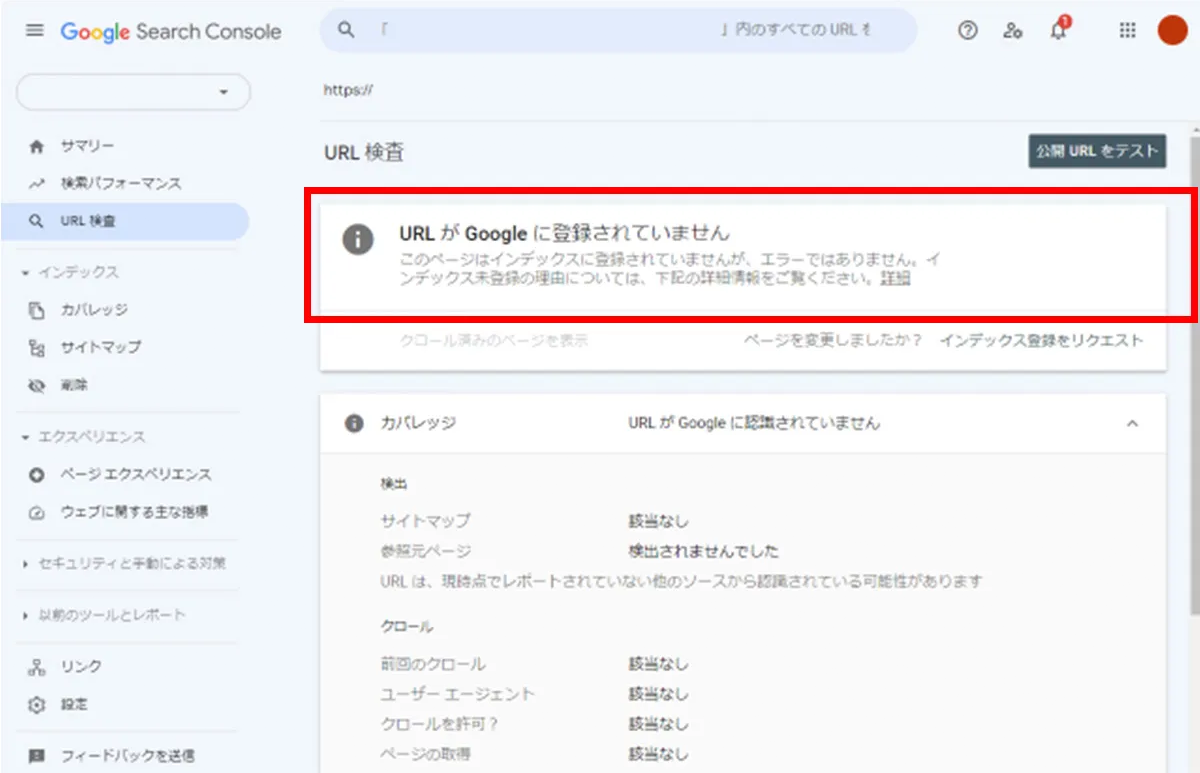1200x773 pixels.
Task: Open 検索パフォーマンス in the sidebar
Action: [x=121, y=184]
